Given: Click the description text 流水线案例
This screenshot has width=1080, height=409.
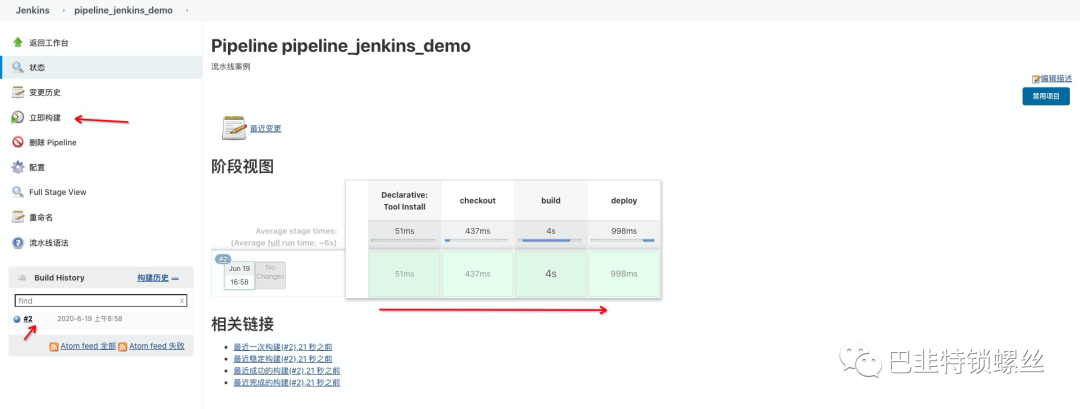Looking at the screenshot, I should coord(231,67).
